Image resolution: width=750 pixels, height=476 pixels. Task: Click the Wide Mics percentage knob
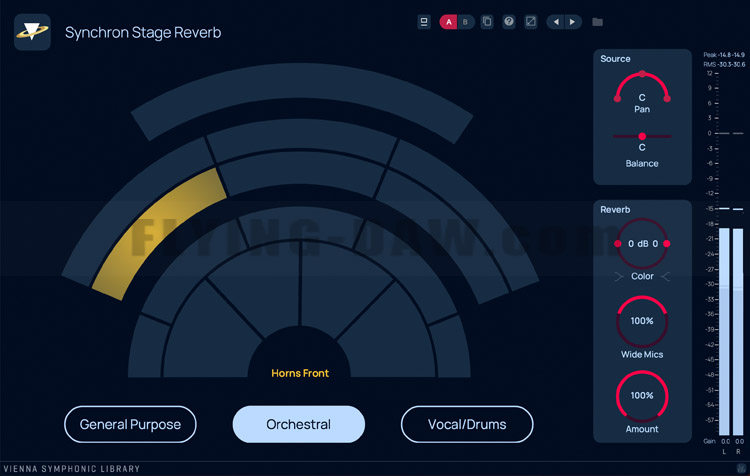tap(642, 321)
